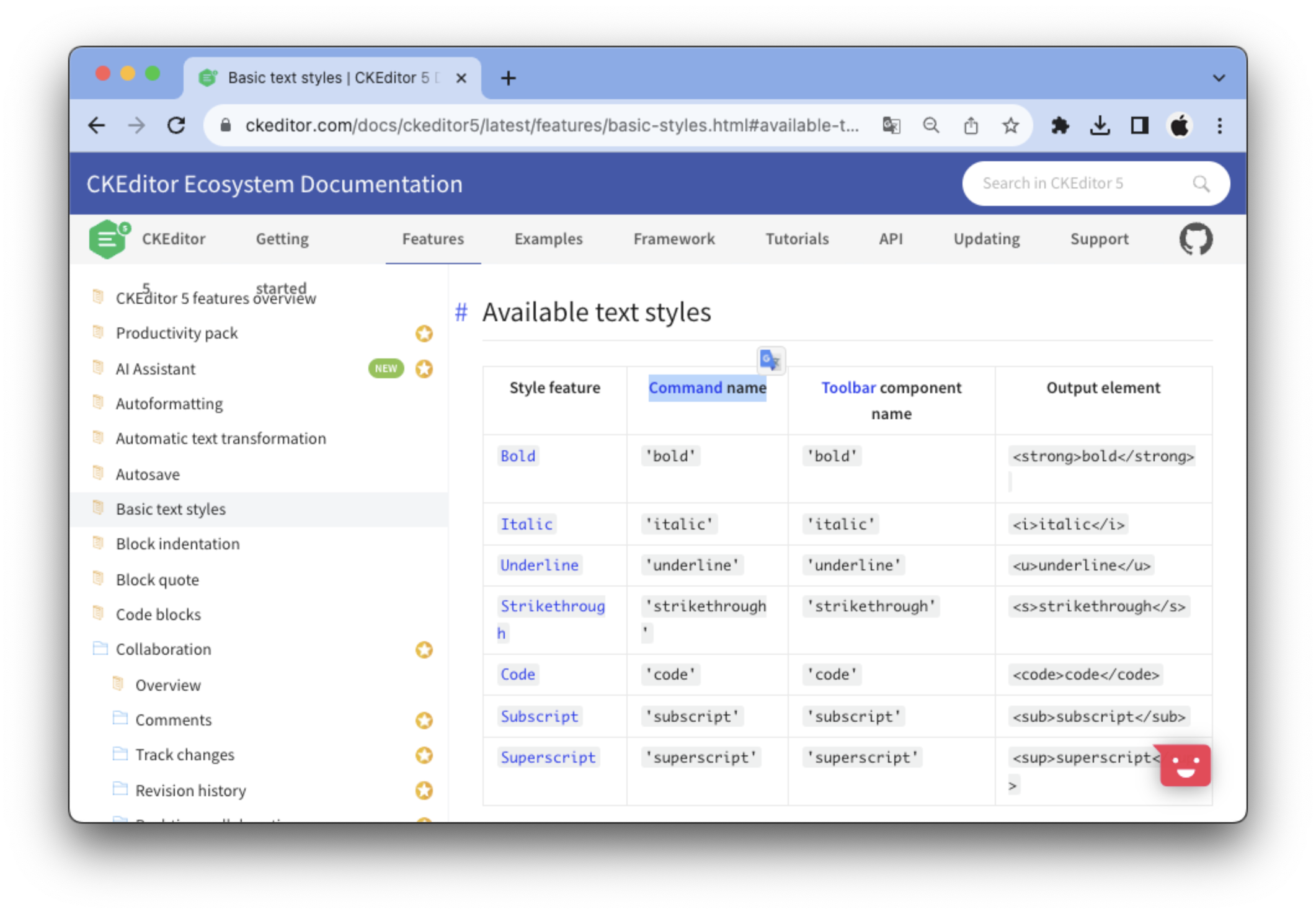Toggle the browser side panel
Image resolution: width=1316 pixels, height=914 pixels.
click(1139, 126)
